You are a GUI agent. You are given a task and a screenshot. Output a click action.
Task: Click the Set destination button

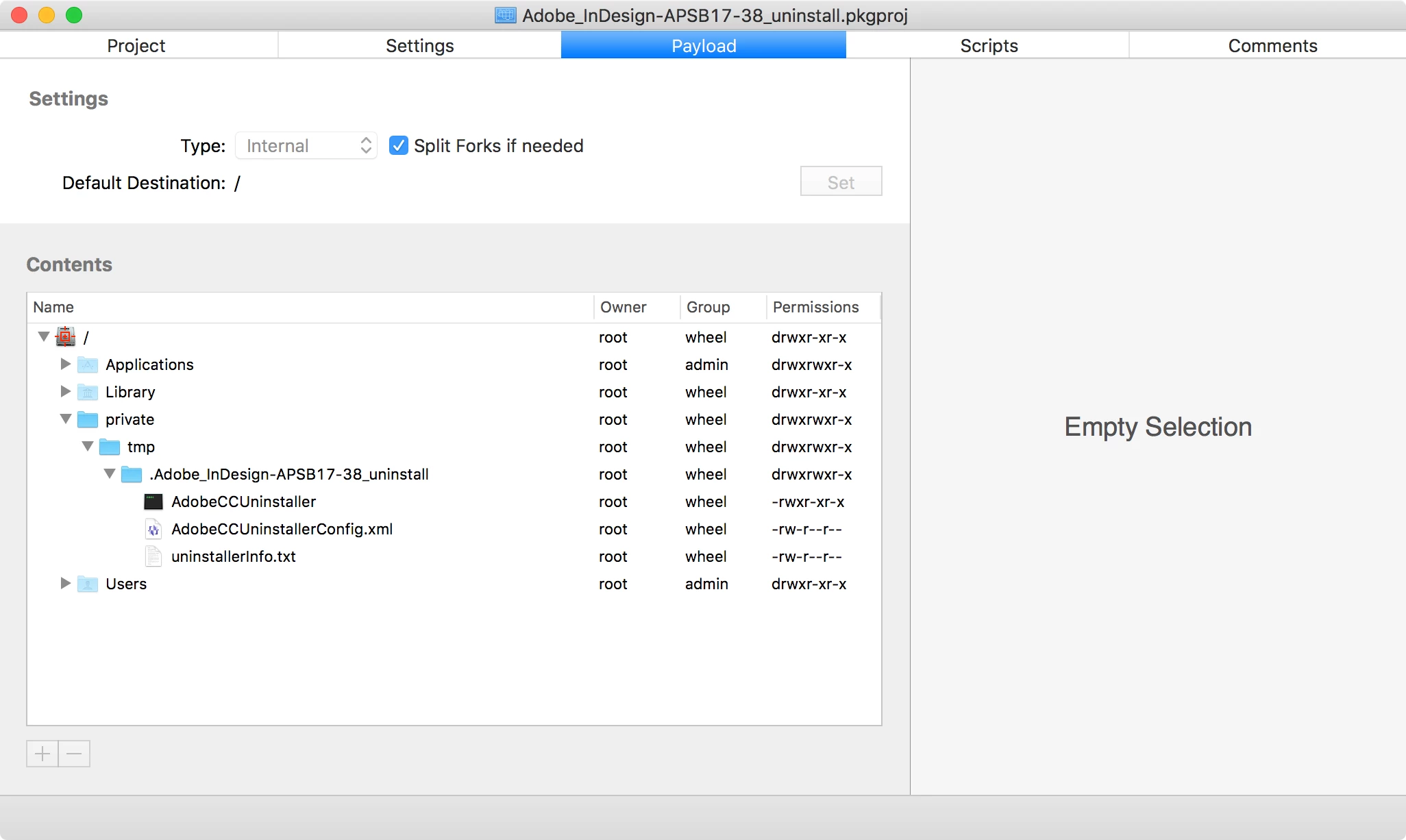pos(841,182)
